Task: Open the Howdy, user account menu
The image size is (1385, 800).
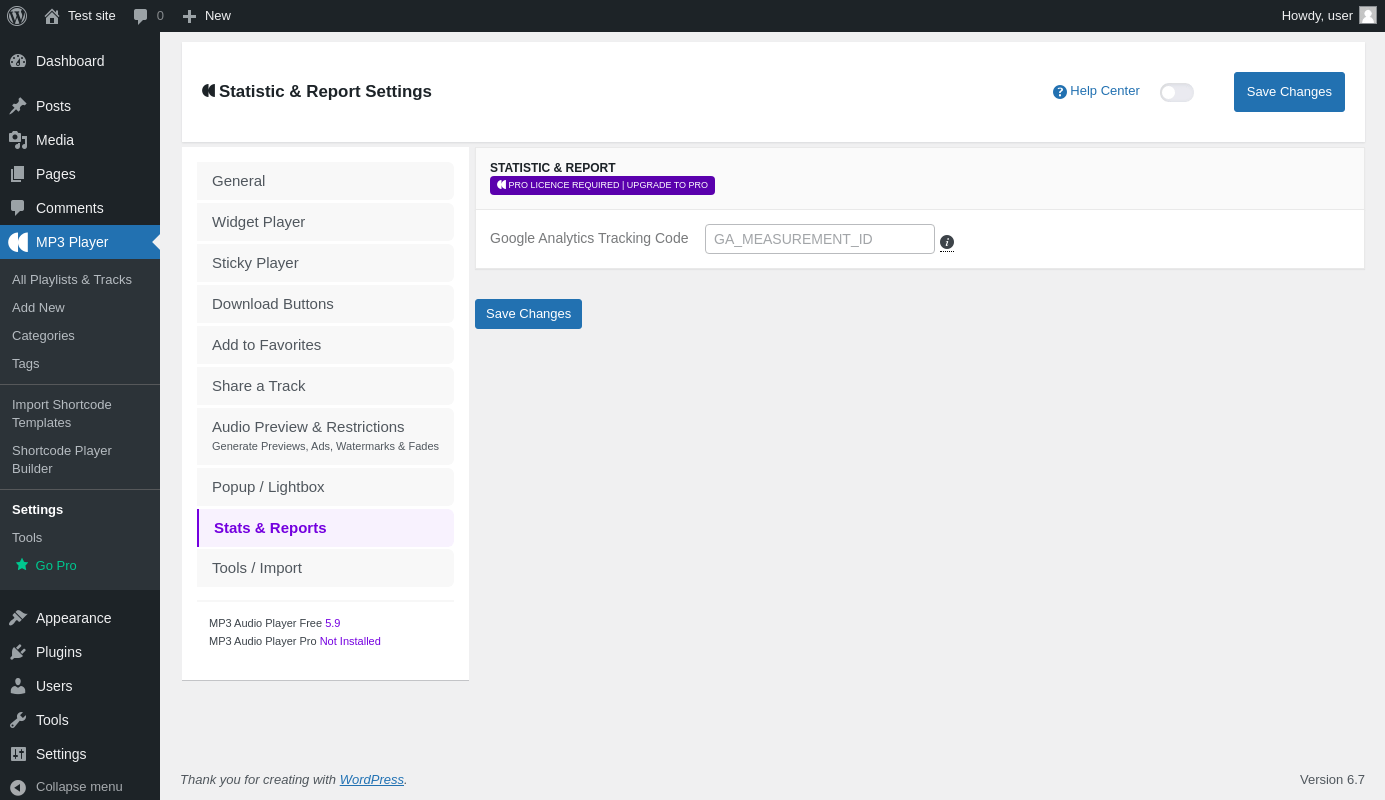Action: [1316, 16]
